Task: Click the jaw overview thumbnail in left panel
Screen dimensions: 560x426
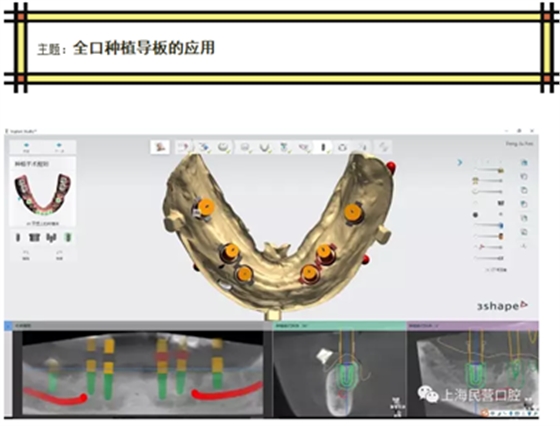Action: pos(42,194)
